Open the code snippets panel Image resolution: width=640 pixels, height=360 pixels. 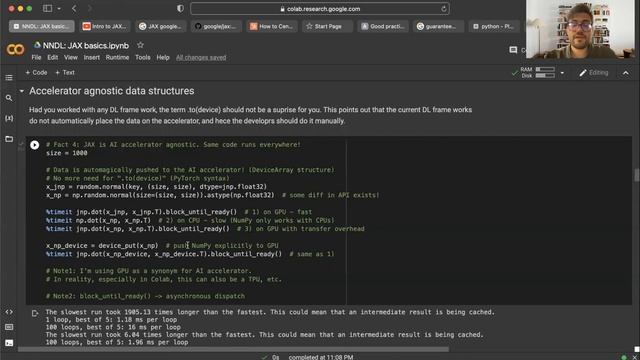click(9, 312)
